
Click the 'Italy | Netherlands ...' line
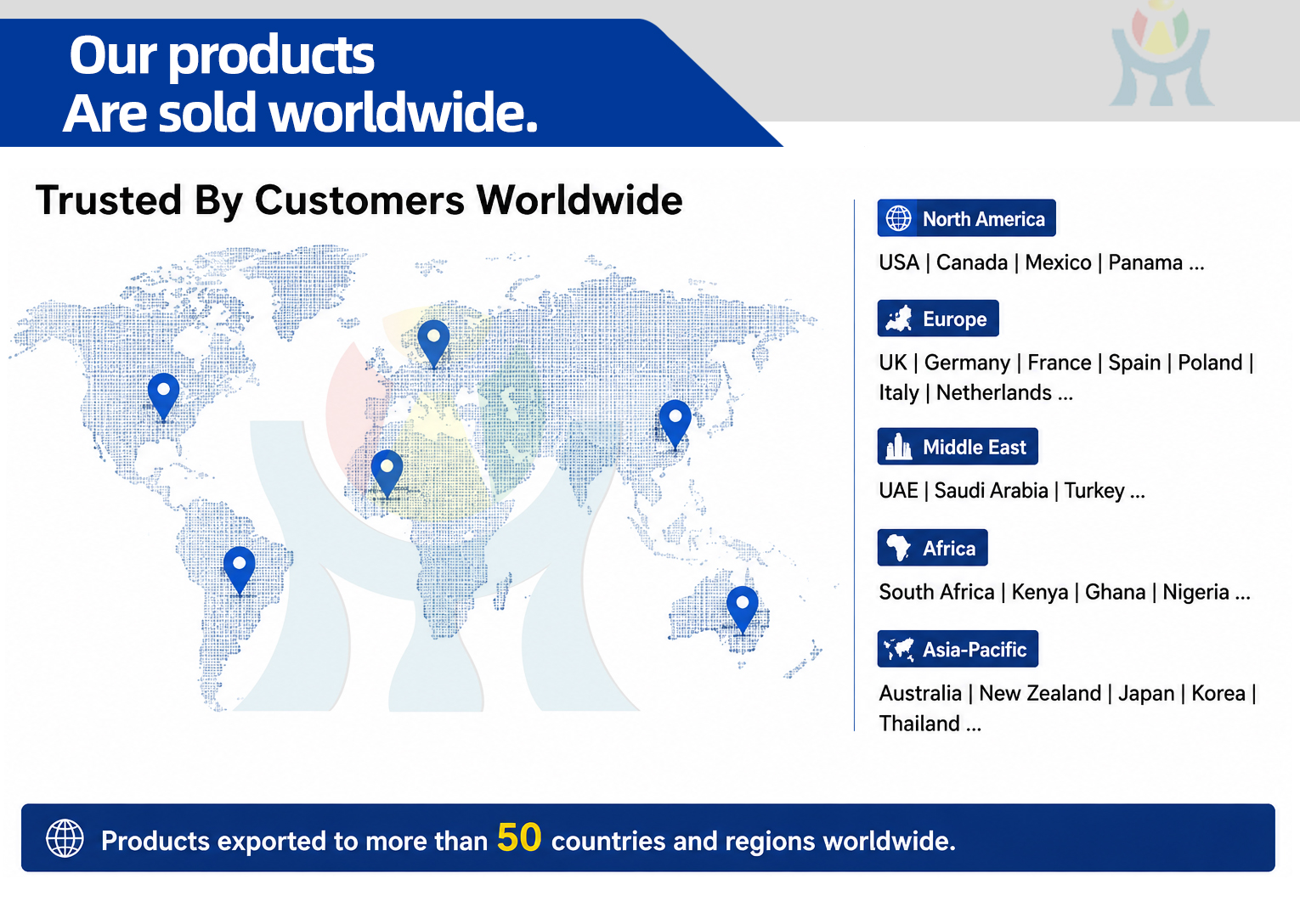[976, 392]
